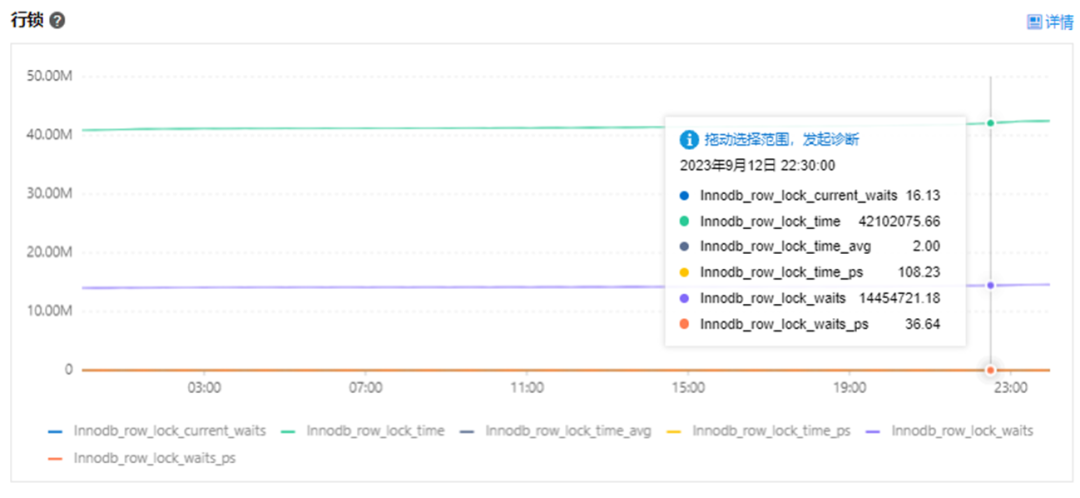This screenshot has width=1080, height=498.
Task: Click the 拖动选择范围，发起诊断 text
Action: 781,140
